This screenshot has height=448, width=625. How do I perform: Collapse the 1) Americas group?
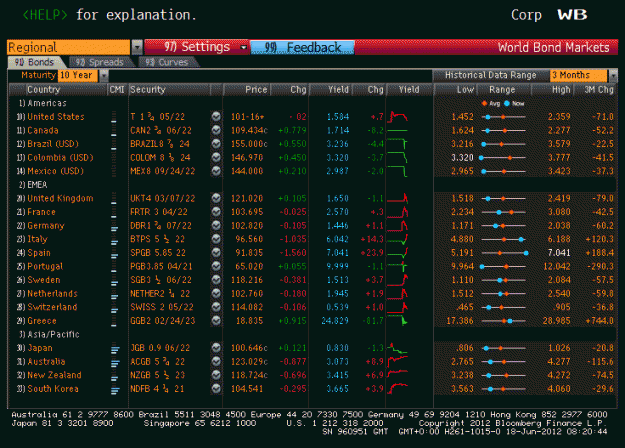(x=43, y=103)
